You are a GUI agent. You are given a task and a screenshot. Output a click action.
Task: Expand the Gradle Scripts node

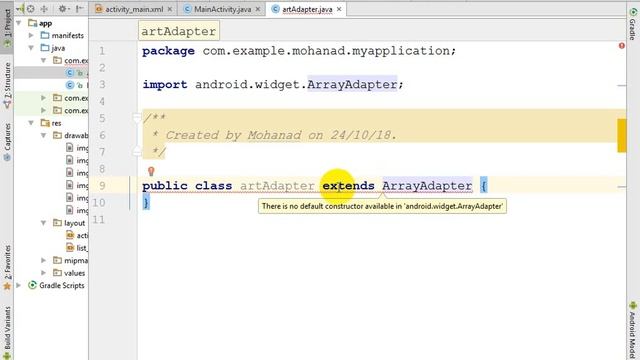point(19,285)
